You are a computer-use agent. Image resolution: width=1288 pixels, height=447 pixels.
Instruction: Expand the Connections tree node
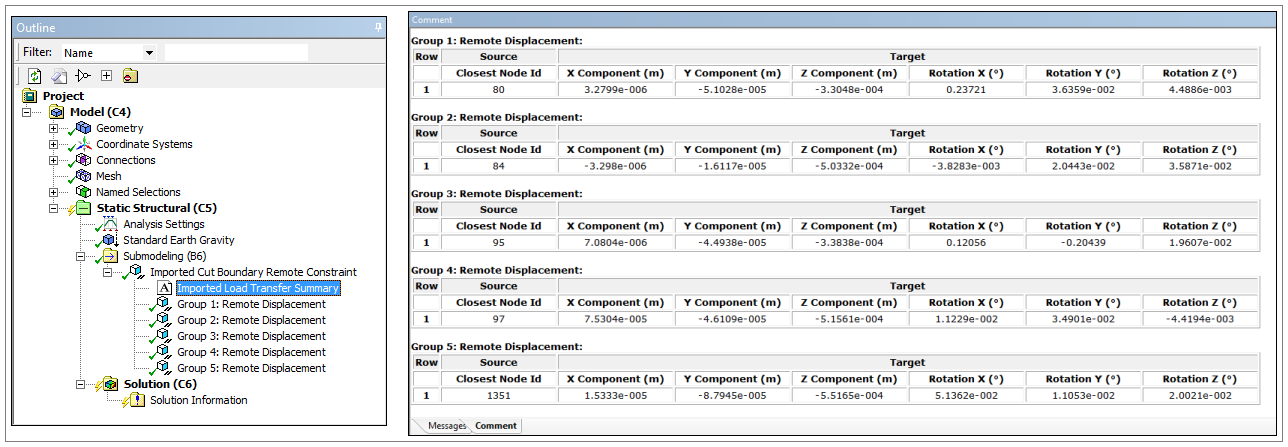tap(53, 160)
